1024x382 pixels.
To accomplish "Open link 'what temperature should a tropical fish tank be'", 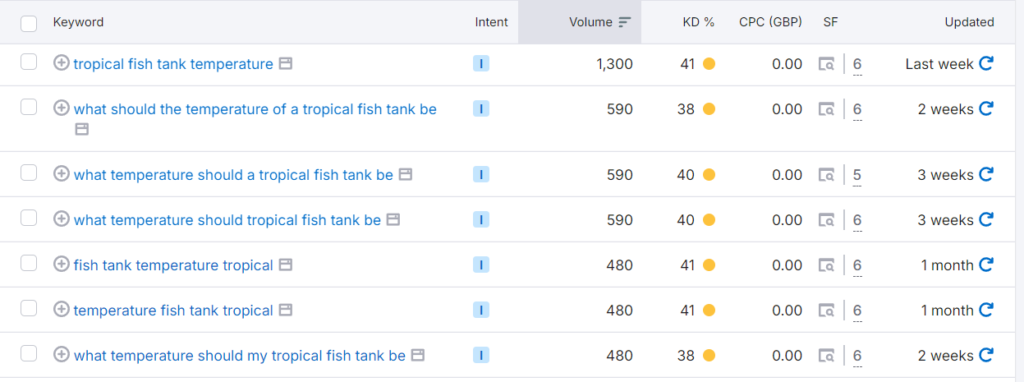I will [233, 175].
